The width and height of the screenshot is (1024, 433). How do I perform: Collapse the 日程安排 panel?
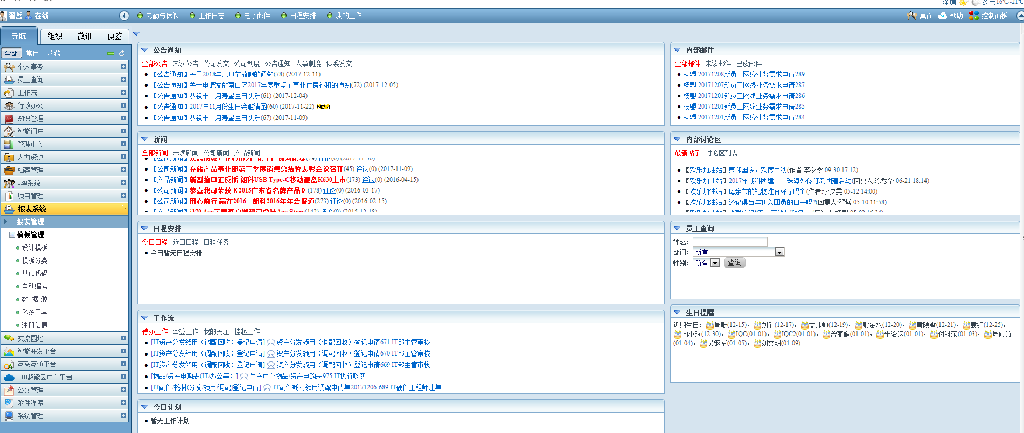(144, 229)
